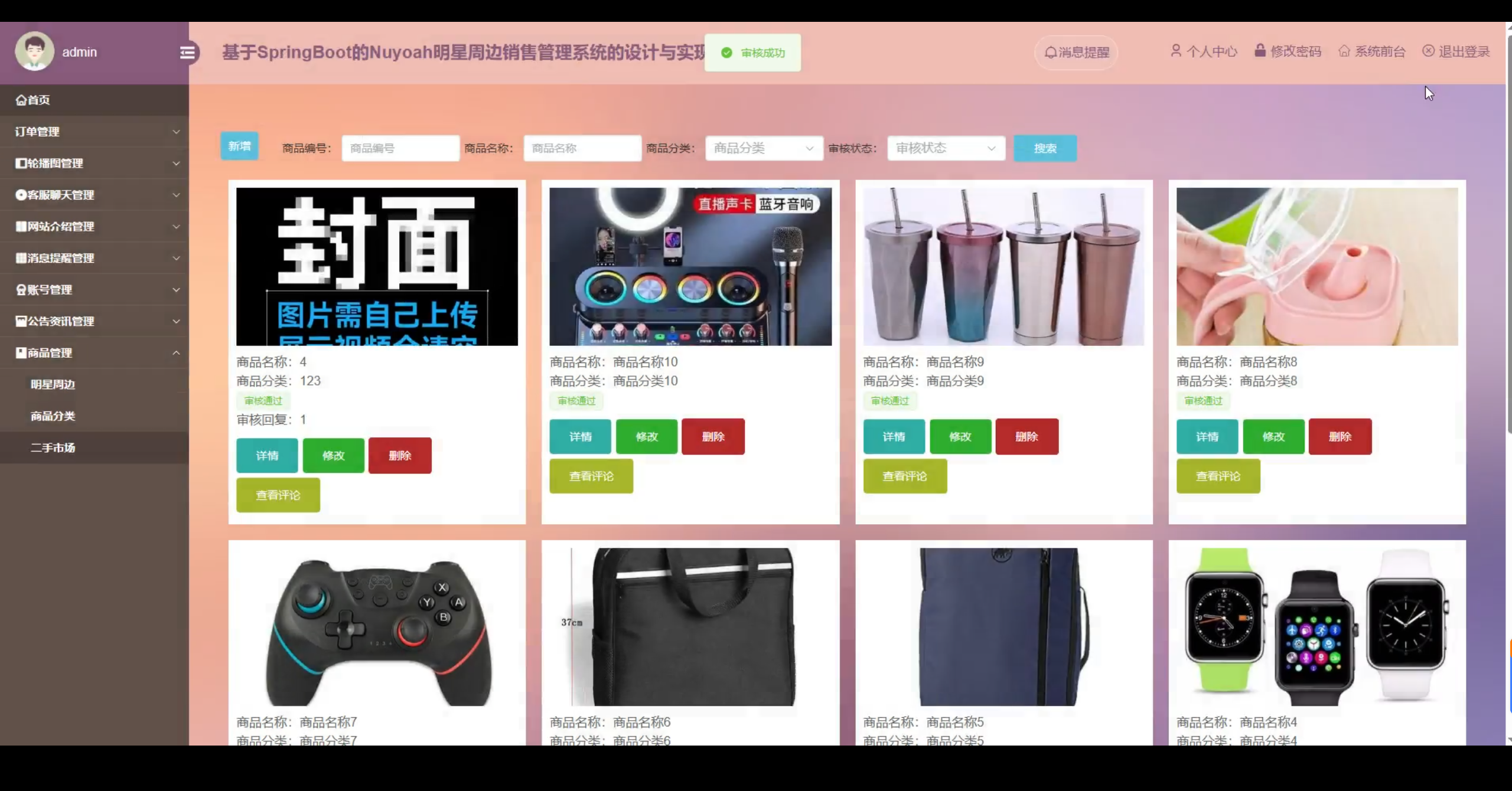Screen dimensions: 1512x791
Task: Click the admin avatar picture
Action: click(x=34, y=51)
